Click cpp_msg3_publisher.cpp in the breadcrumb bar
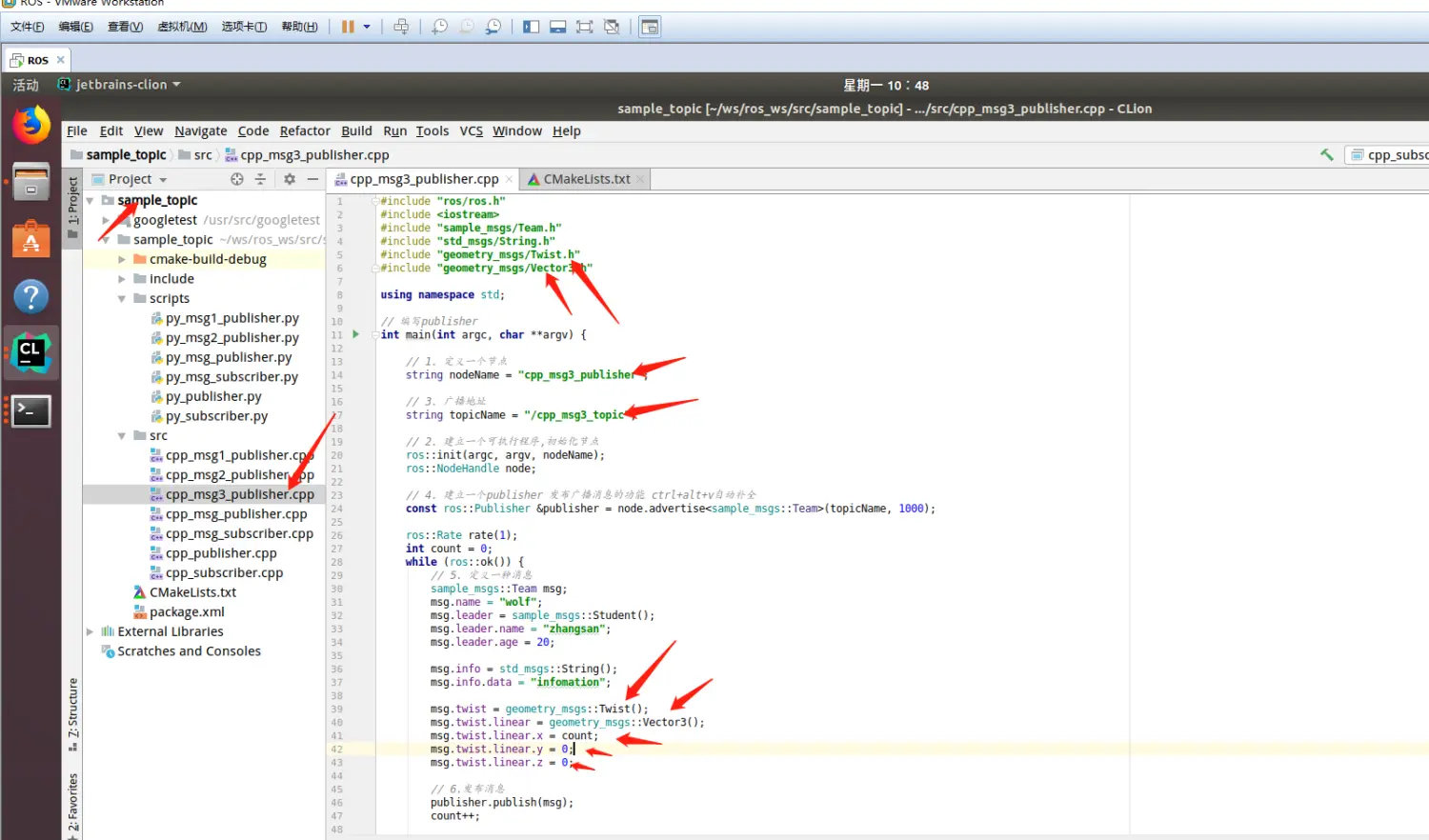The image size is (1429, 840). pyautogui.click(x=314, y=154)
